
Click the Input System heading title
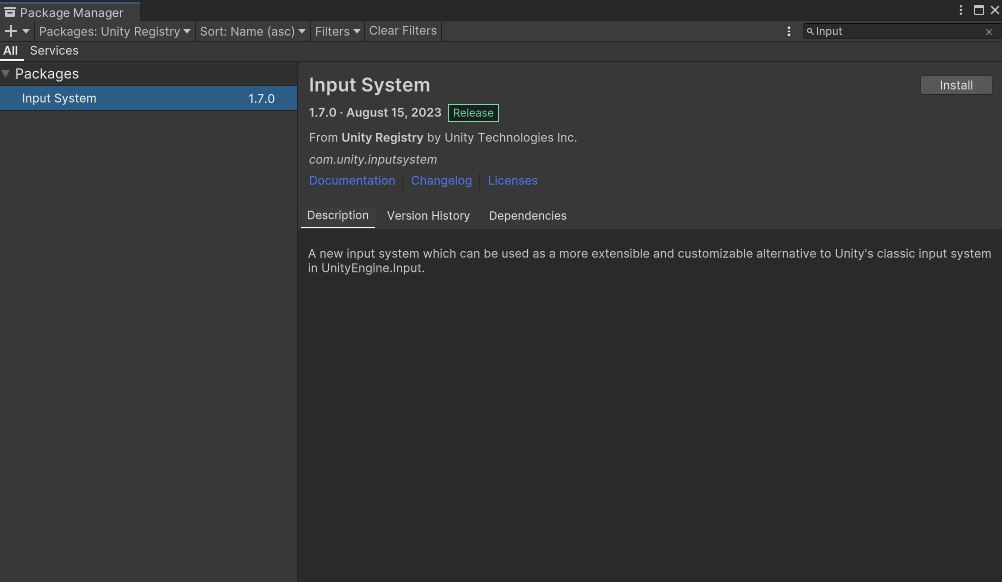pyautogui.click(x=369, y=85)
